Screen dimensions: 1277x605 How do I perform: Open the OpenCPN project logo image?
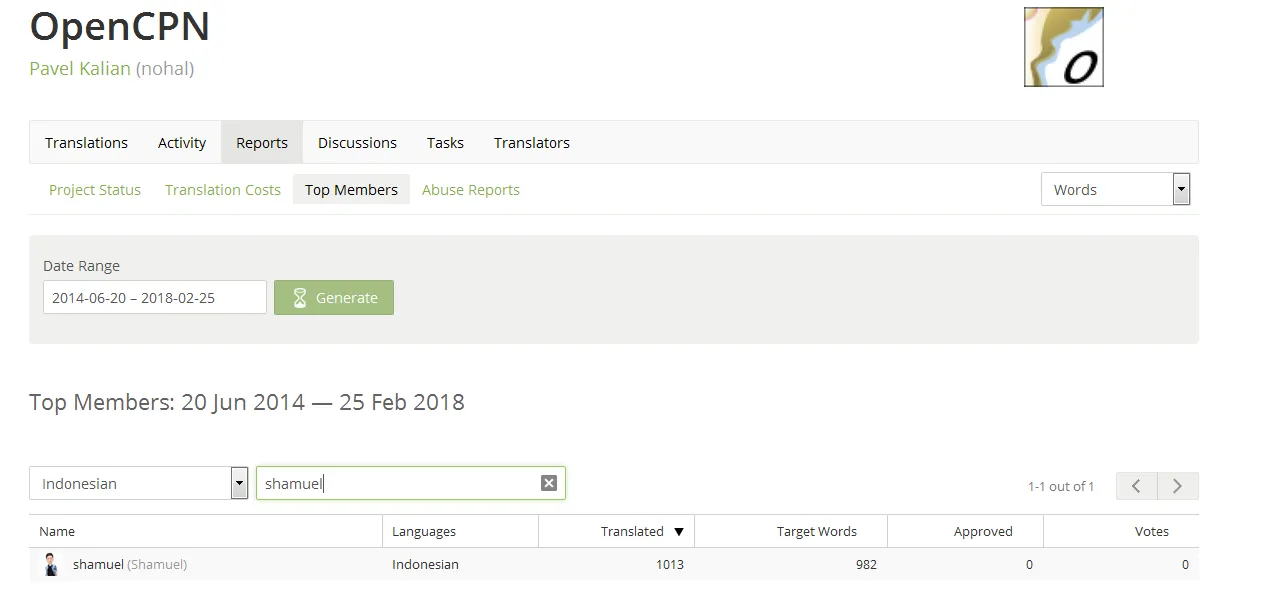1063,47
